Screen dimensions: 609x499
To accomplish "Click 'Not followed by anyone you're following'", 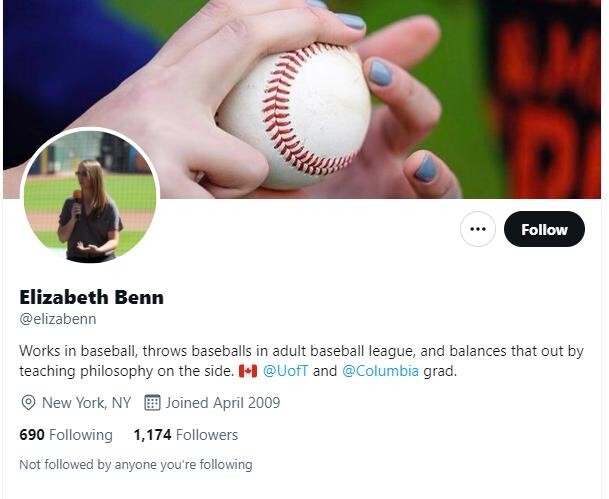I will point(136,464).
